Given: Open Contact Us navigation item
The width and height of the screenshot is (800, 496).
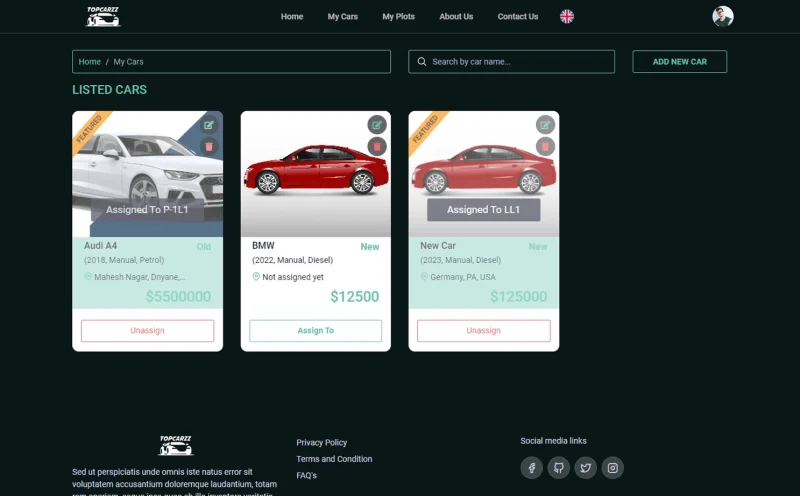Looking at the screenshot, I should (x=518, y=16).
